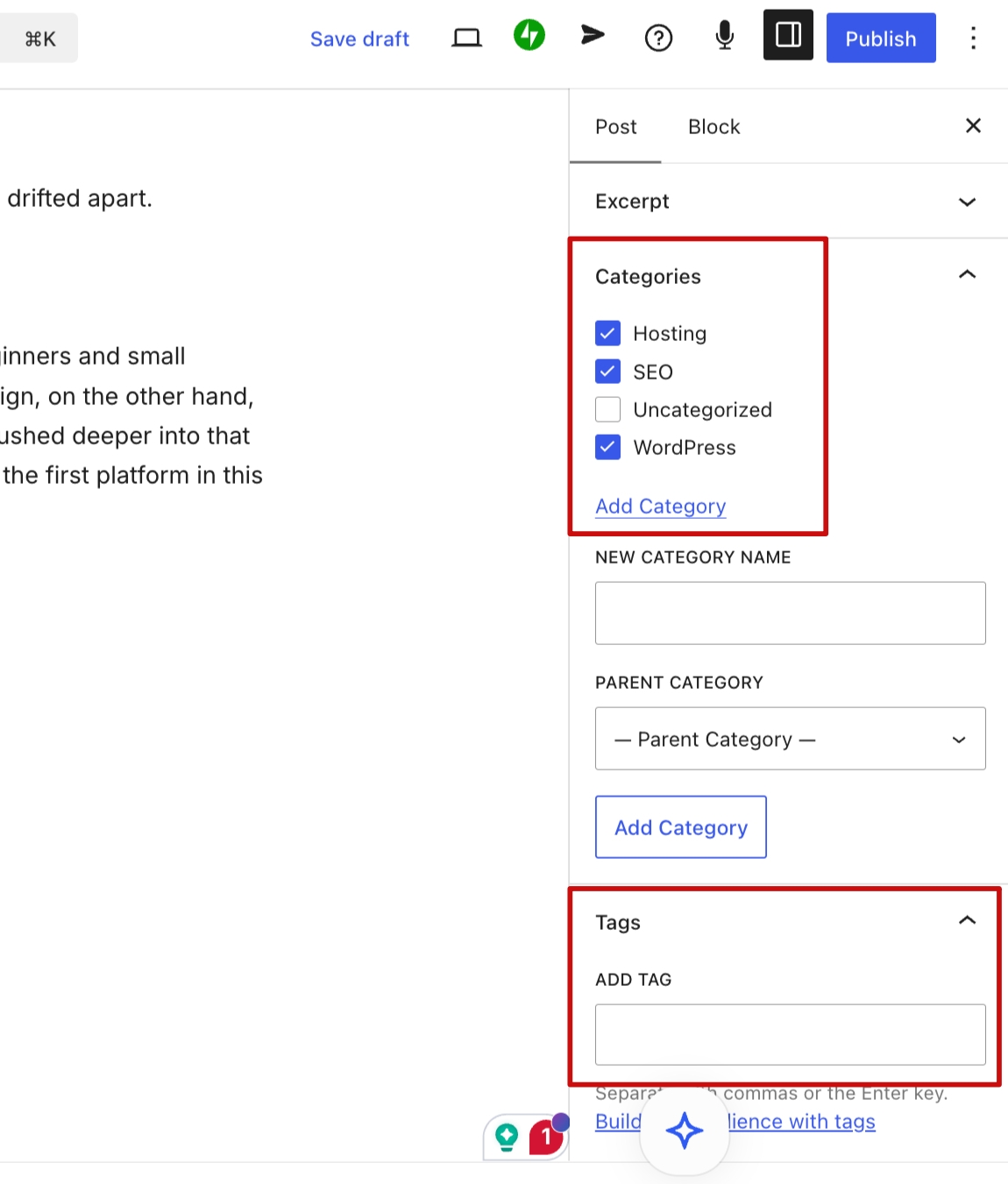Expand the Excerpt panel

789,202
